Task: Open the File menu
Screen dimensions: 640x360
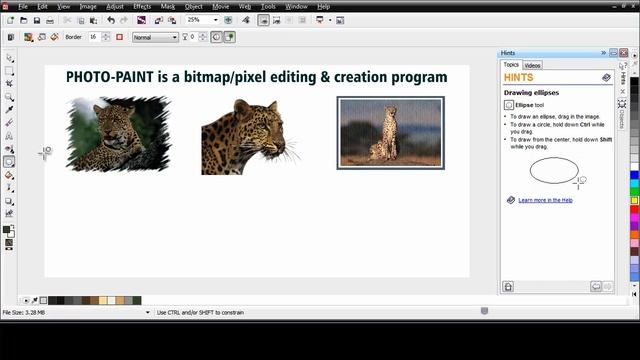Action: [23, 7]
